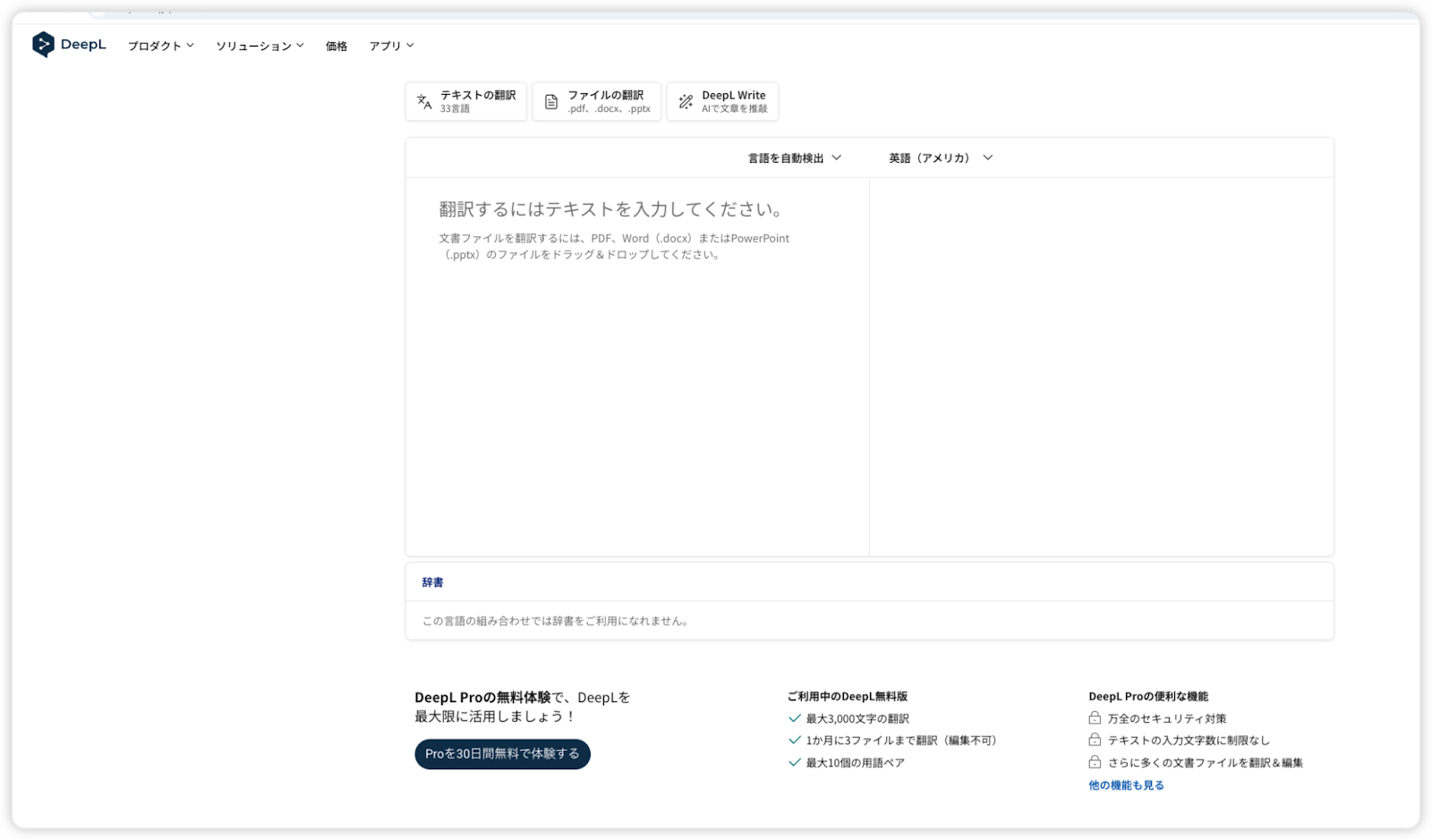This screenshot has height=840, width=1432.
Task: Open the プロダクト dropdown menu
Action: point(161,46)
